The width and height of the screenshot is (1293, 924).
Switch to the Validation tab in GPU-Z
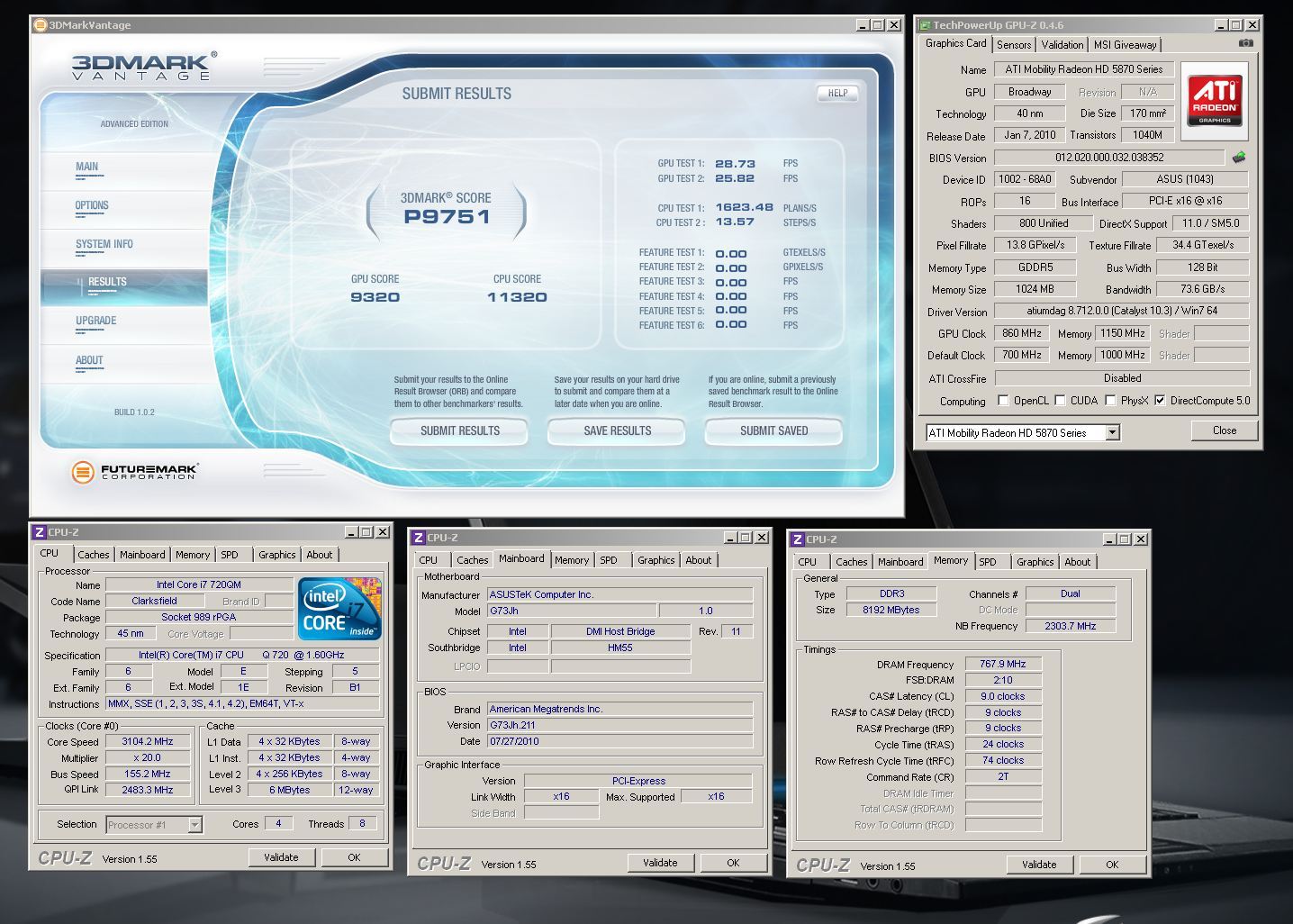[1062, 45]
